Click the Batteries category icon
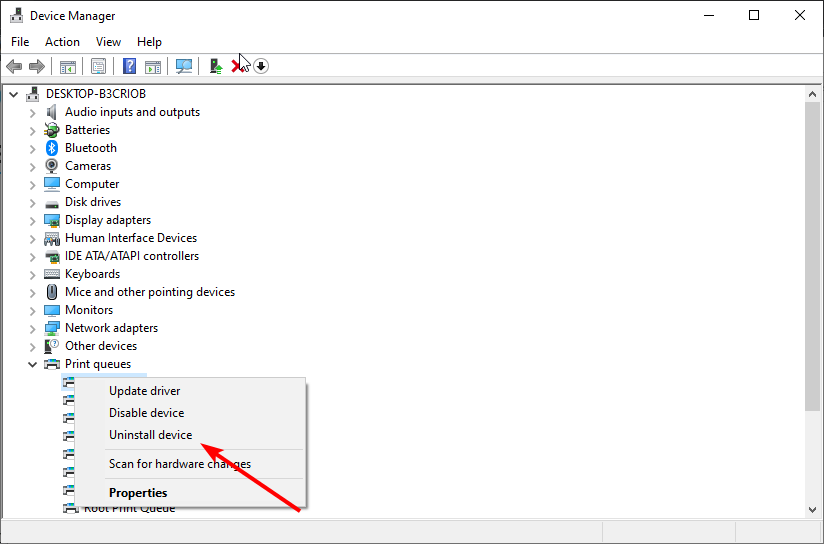The image size is (824, 544). click(x=52, y=130)
